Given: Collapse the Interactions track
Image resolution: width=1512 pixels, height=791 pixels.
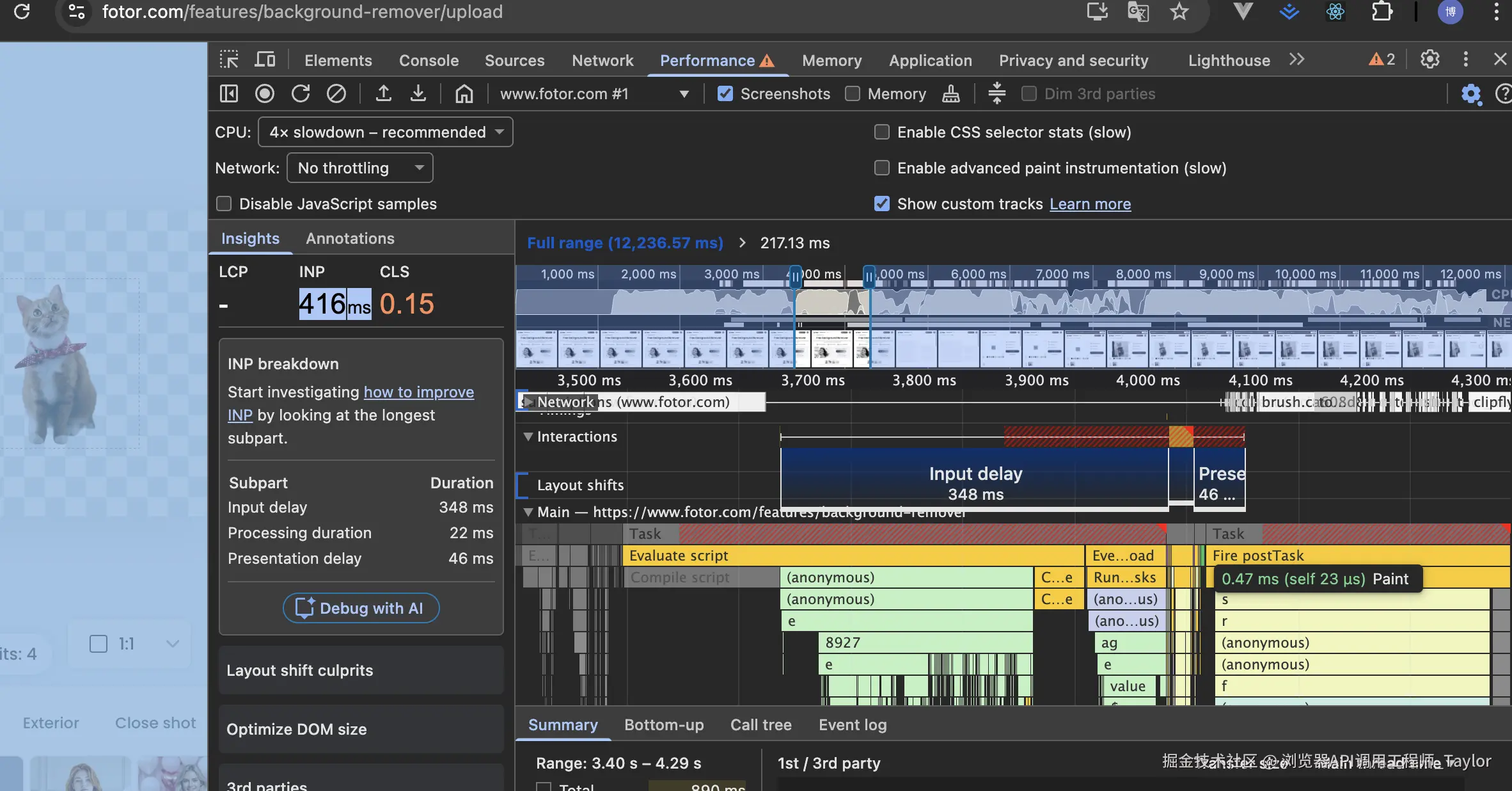Looking at the screenshot, I should click(x=528, y=437).
